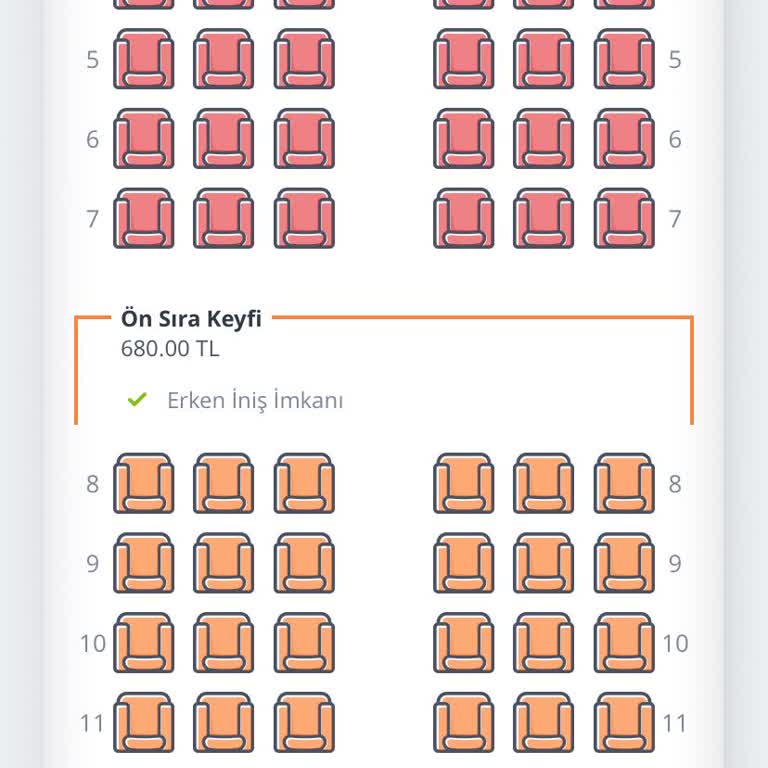
Task: Select the rightmost seat in row 6
Action: (x=624, y=139)
